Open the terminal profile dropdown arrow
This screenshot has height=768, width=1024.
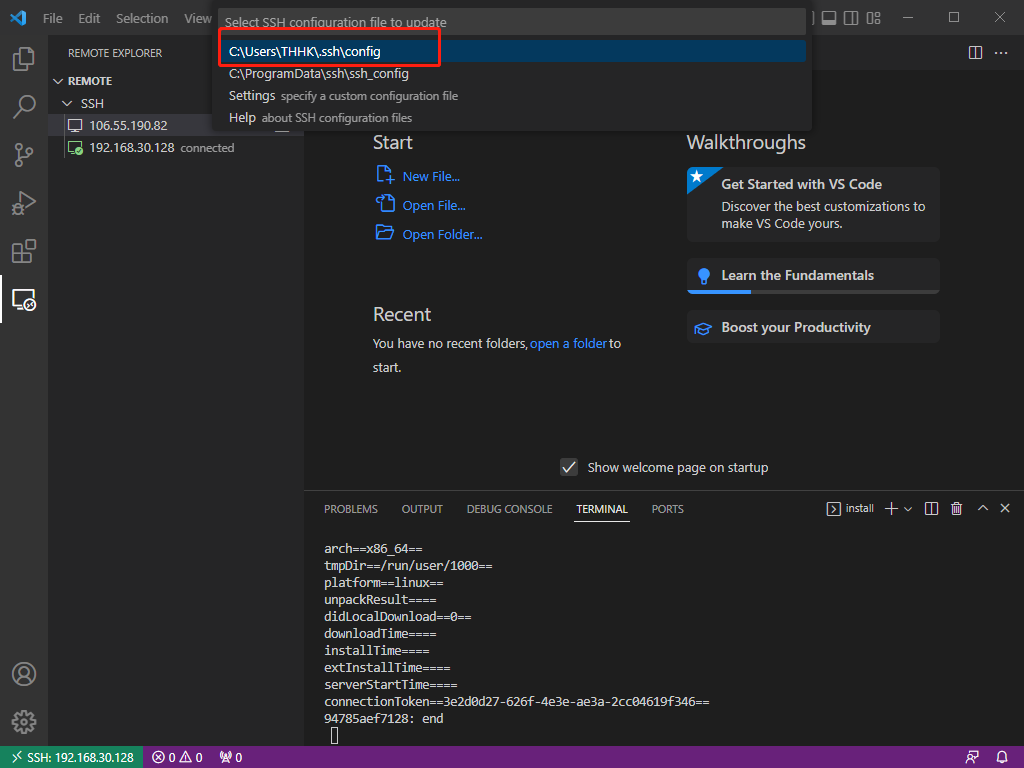pyautogui.click(x=908, y=508)
